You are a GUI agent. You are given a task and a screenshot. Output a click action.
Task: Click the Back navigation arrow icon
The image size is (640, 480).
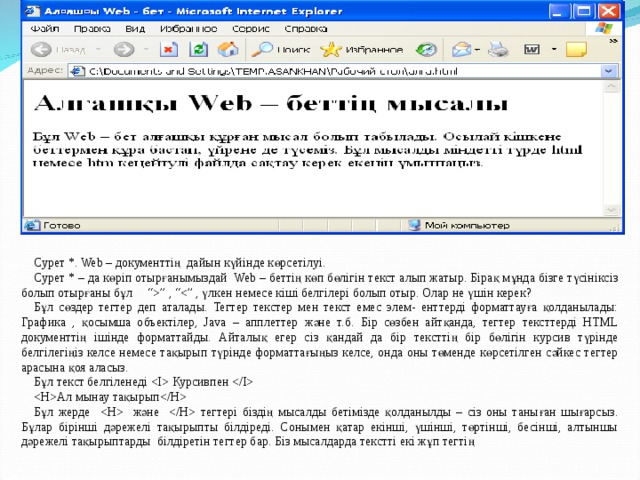click(x=41, y=48)
